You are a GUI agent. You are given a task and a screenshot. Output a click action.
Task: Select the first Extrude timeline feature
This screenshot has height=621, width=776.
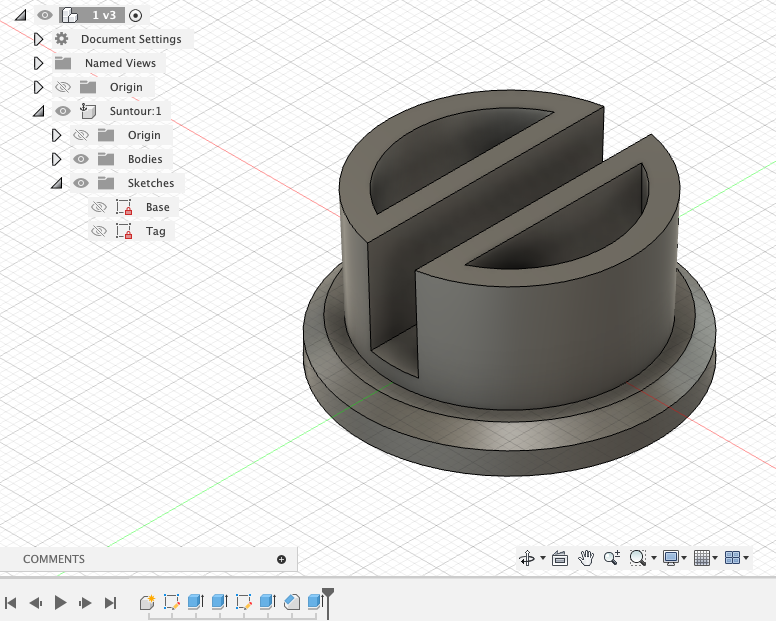[195, 602]
